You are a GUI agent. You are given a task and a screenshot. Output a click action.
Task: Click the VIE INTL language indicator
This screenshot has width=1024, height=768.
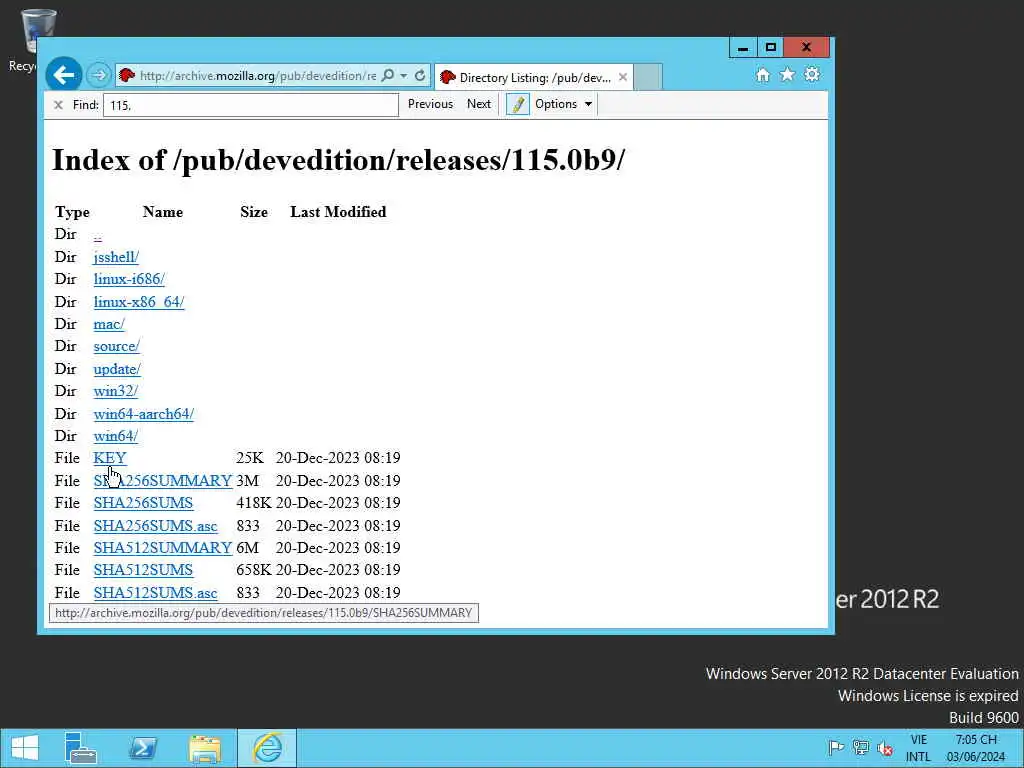[918, 748]
